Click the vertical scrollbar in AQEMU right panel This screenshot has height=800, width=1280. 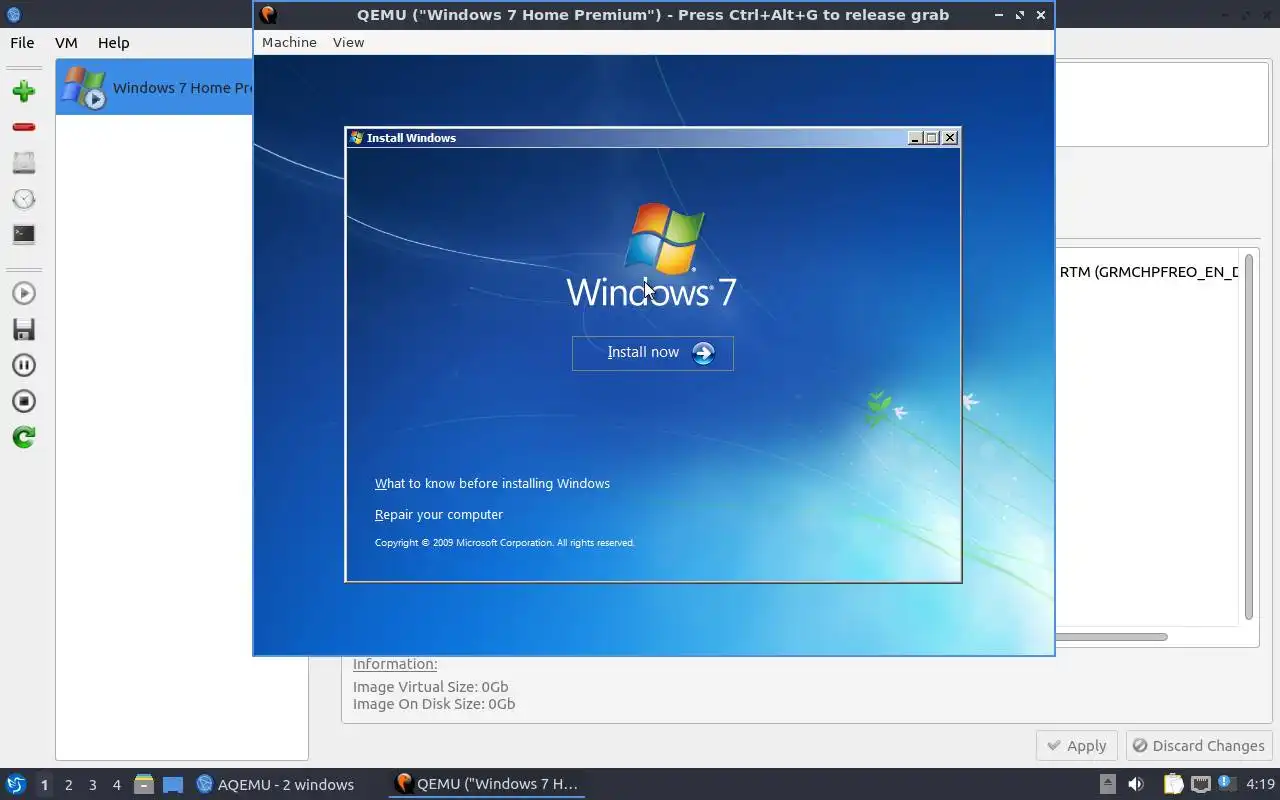[1249, 437]
